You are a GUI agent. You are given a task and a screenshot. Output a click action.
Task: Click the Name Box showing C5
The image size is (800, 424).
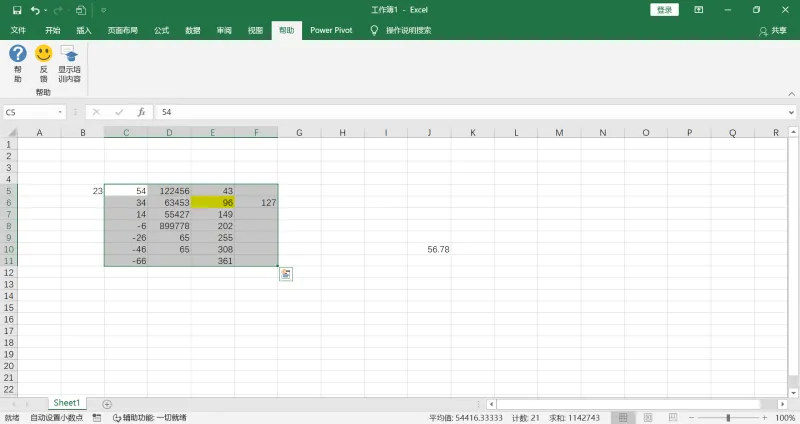click(x=30, y=112)
